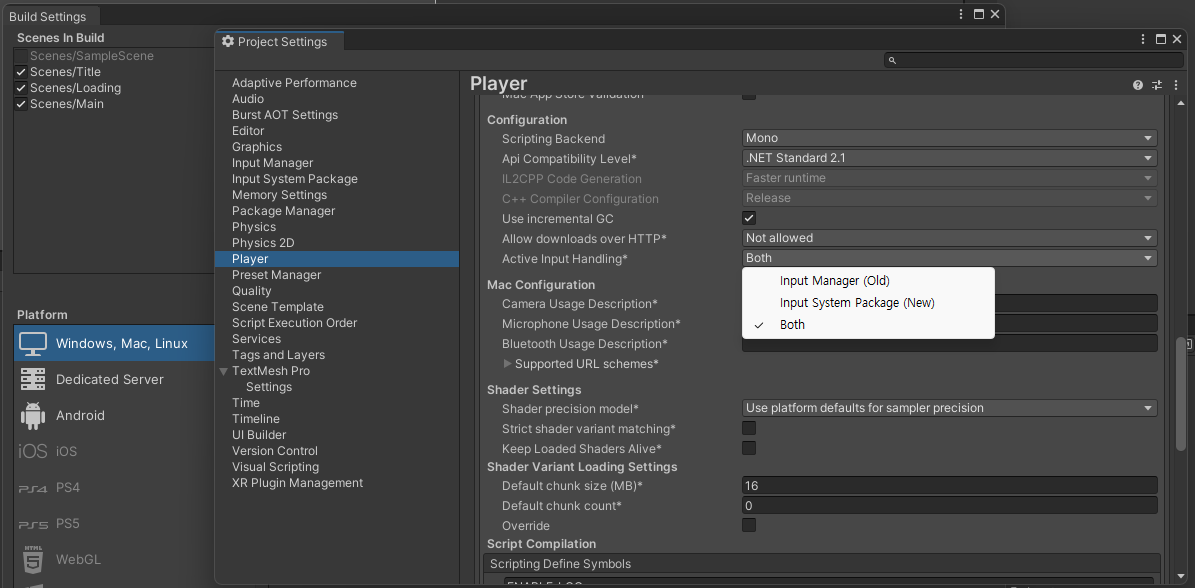Edit Default chunk count field
1195x588 pixels.
tap(950, 505)
